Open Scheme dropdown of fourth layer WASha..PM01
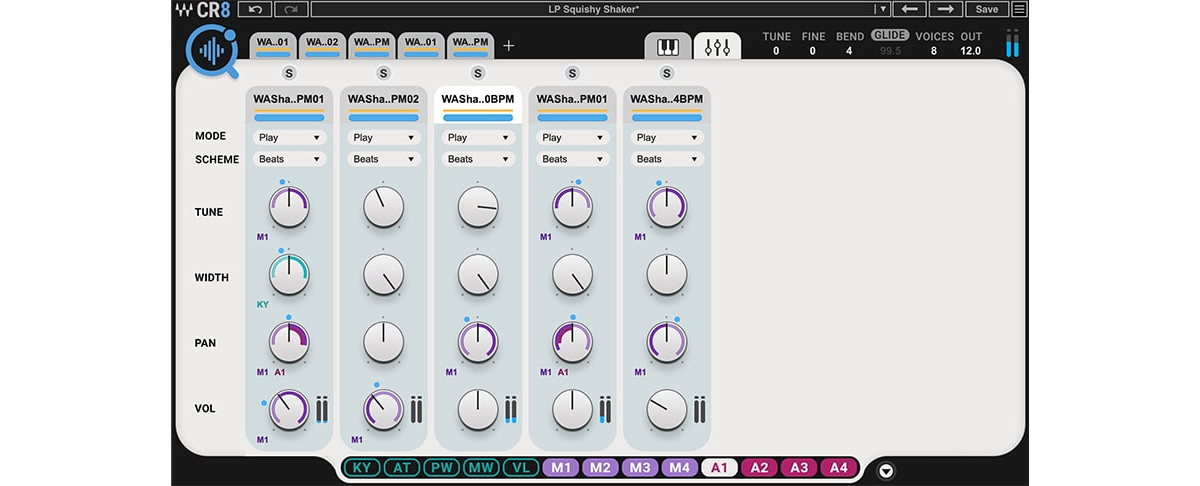 click(x=572, y=159)
